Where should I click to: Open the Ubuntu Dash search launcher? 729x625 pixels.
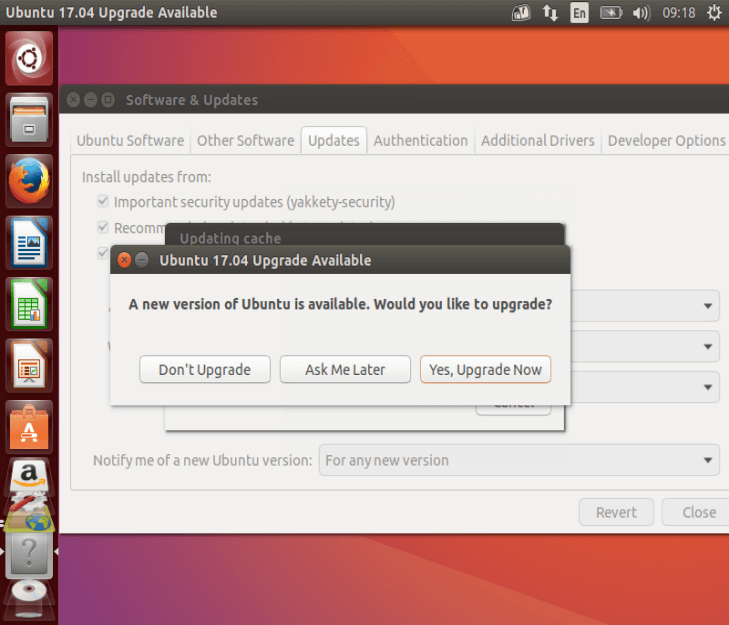pyautogui.click(x=29, y=58)
